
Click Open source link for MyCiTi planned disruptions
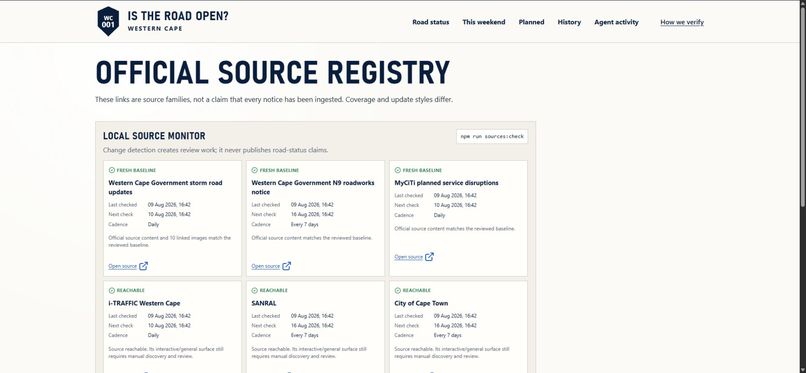(408, 257)
